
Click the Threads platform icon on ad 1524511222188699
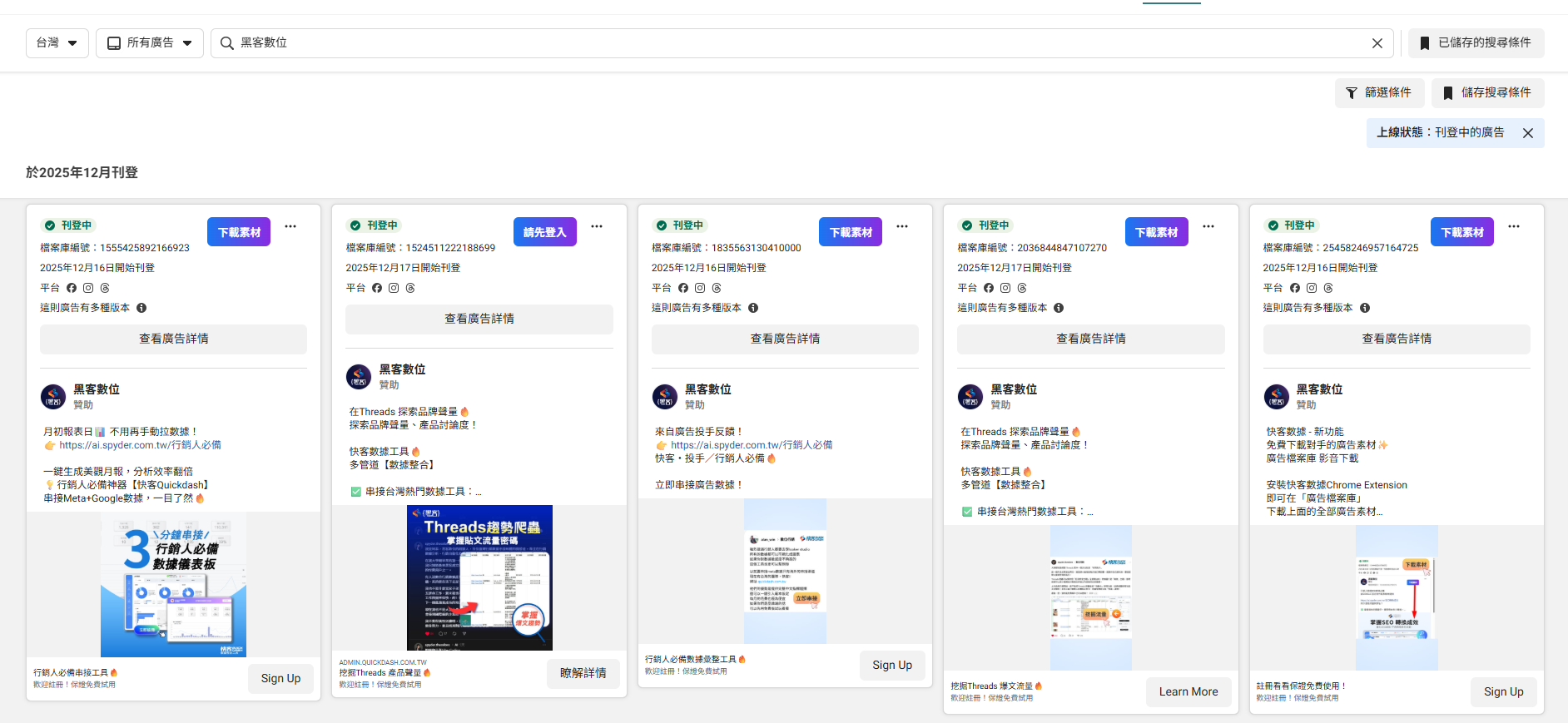(x=410, y=288)
